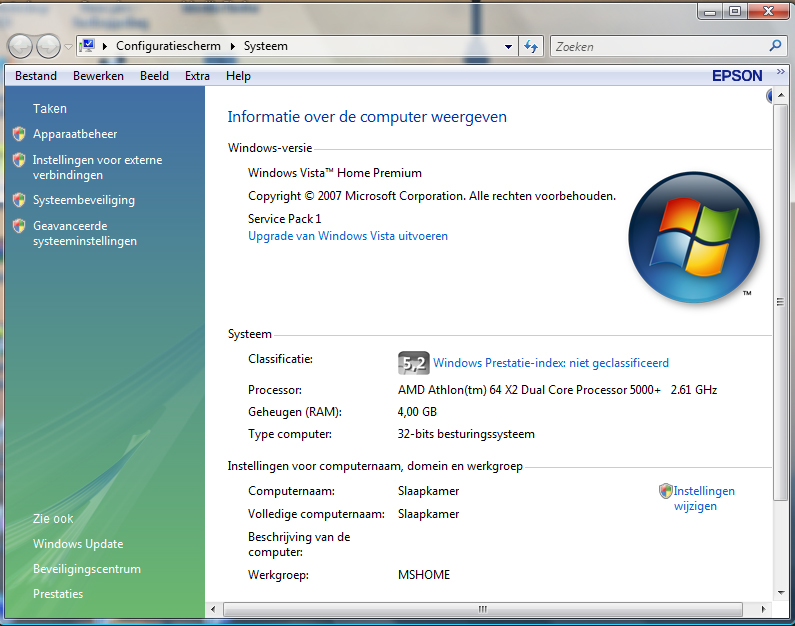This screenshot has height=626, width=795.
Task: Click the Forward navigation arrow button
Action: (48, 47)
